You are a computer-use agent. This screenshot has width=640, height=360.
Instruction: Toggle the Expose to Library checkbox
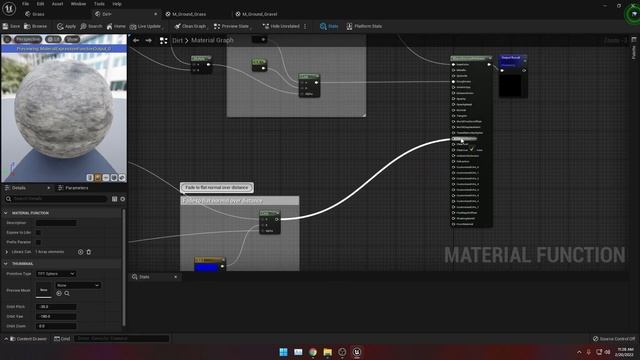coord(38,232)
